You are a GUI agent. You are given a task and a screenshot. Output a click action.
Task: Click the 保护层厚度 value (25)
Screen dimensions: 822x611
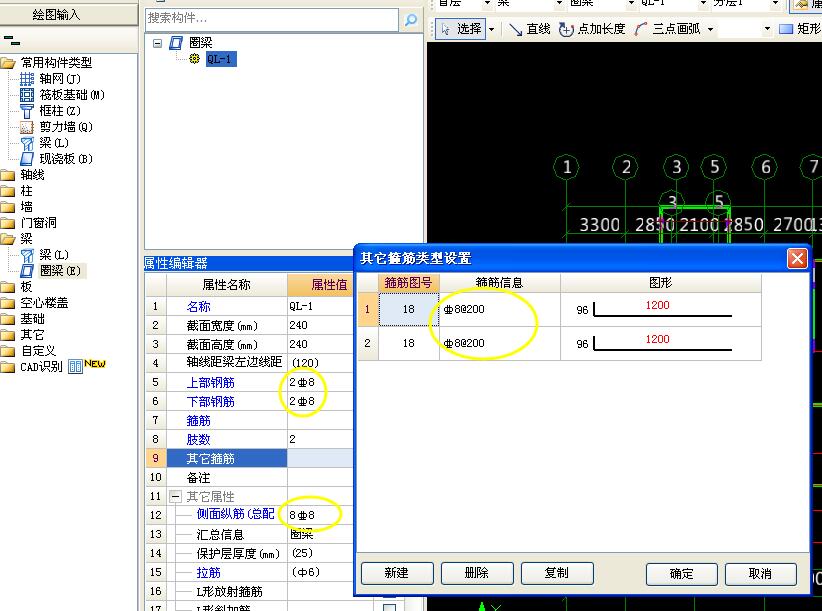[x=320, y=553]
